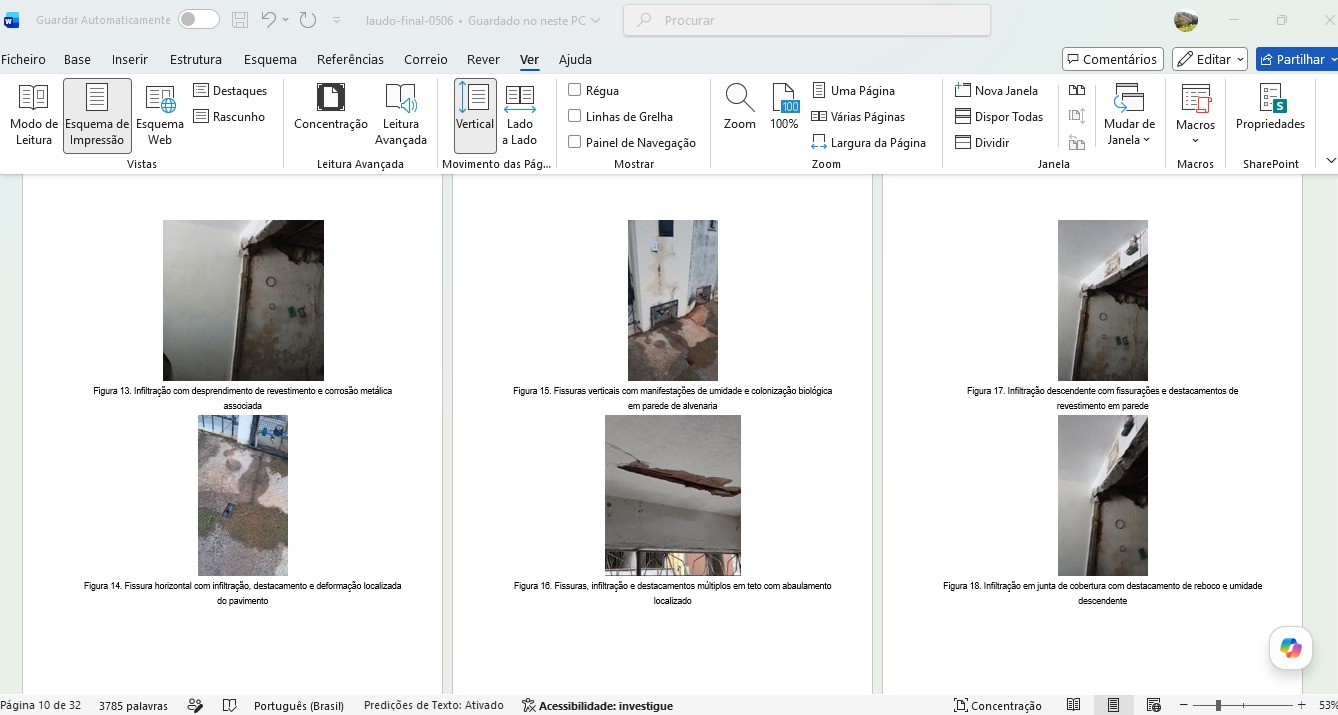Screen dimensions: 1338x715
Task: Select Uma Página zoom option
Action: point(853,91)
